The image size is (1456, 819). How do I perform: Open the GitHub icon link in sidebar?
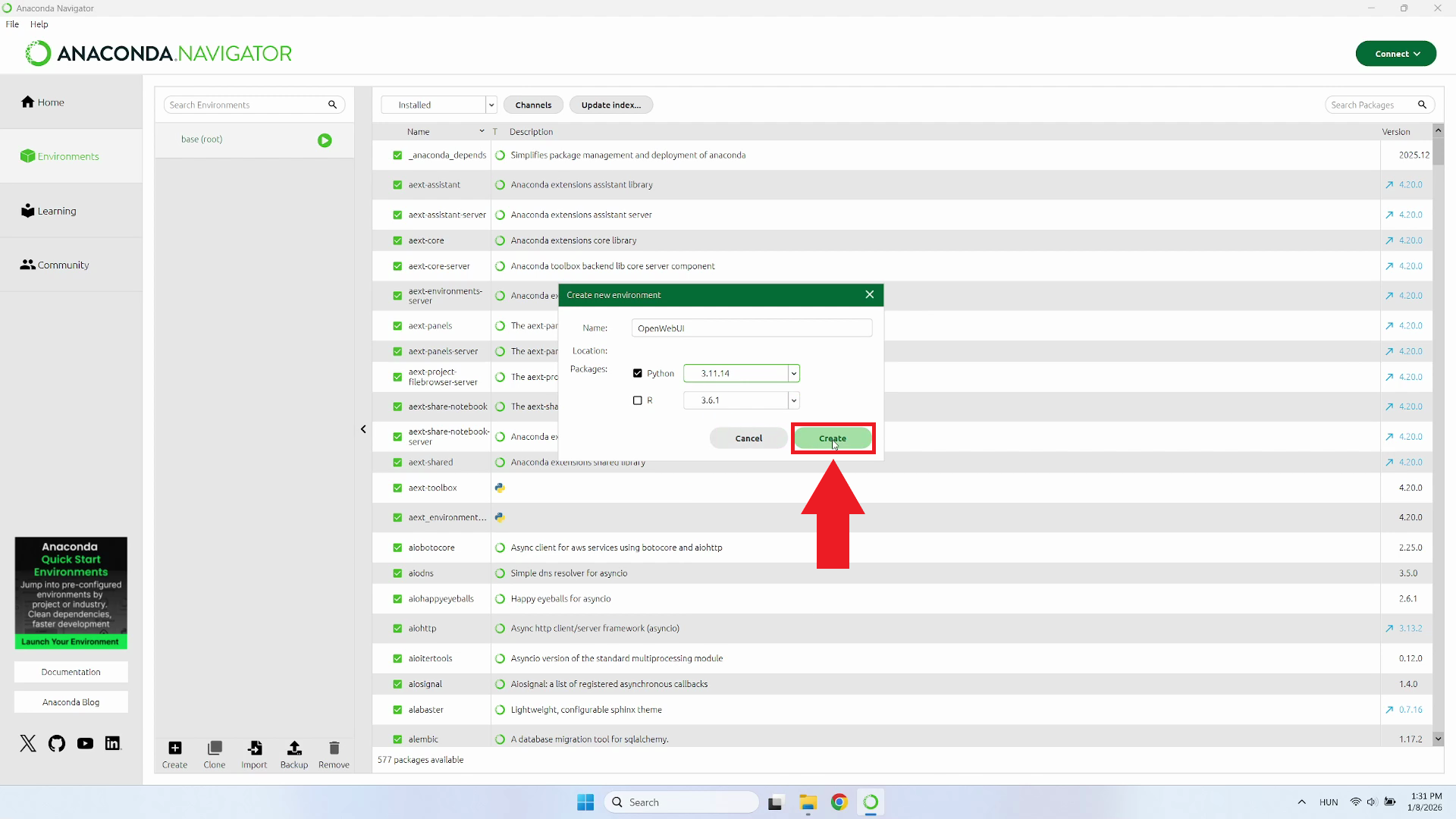pos(57,744)
